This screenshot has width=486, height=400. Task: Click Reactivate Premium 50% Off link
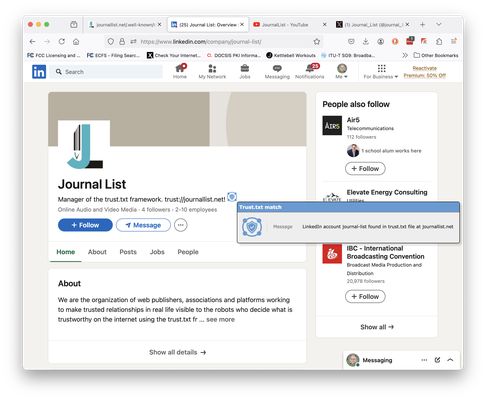pos(425,72)
